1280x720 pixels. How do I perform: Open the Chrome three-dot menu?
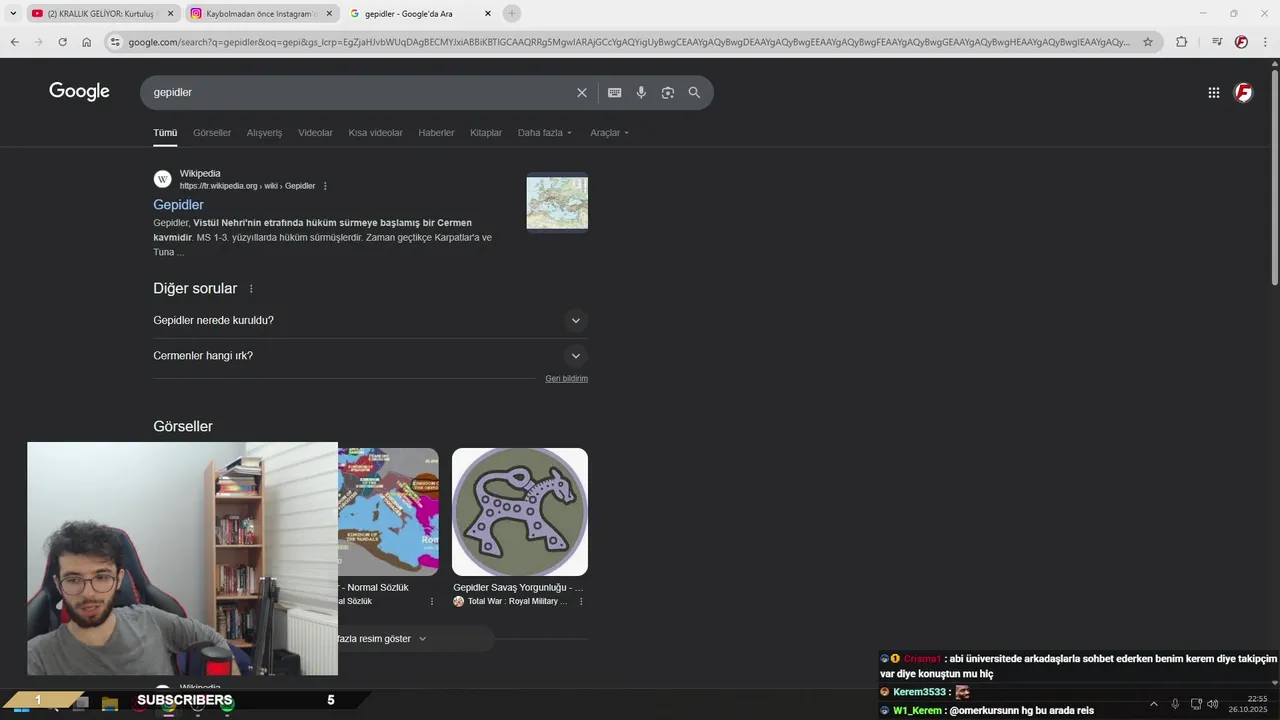[1265, 42]
